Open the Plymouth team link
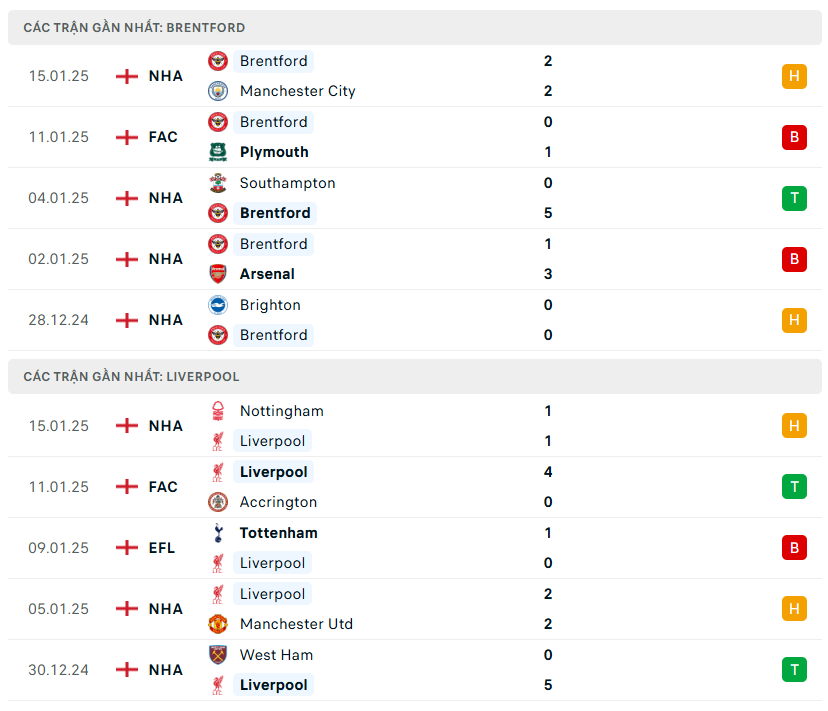828x711 pixels. pyautogui.click(x=274, y=152)
